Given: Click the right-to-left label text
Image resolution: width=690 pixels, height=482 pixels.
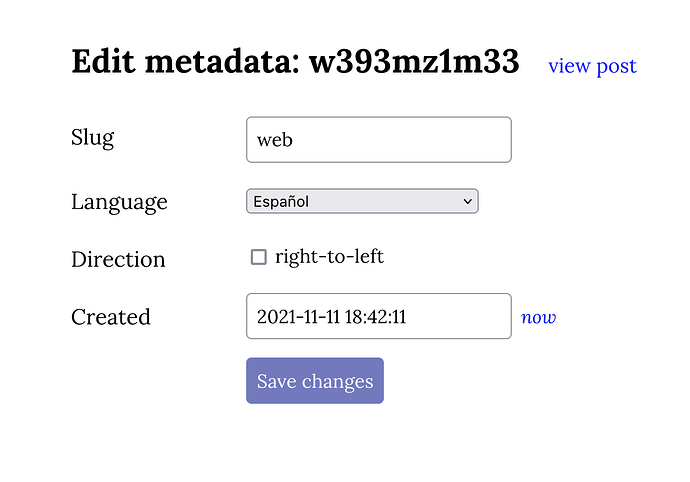Looking at the screenshot, I should click(x=329, y=257).
